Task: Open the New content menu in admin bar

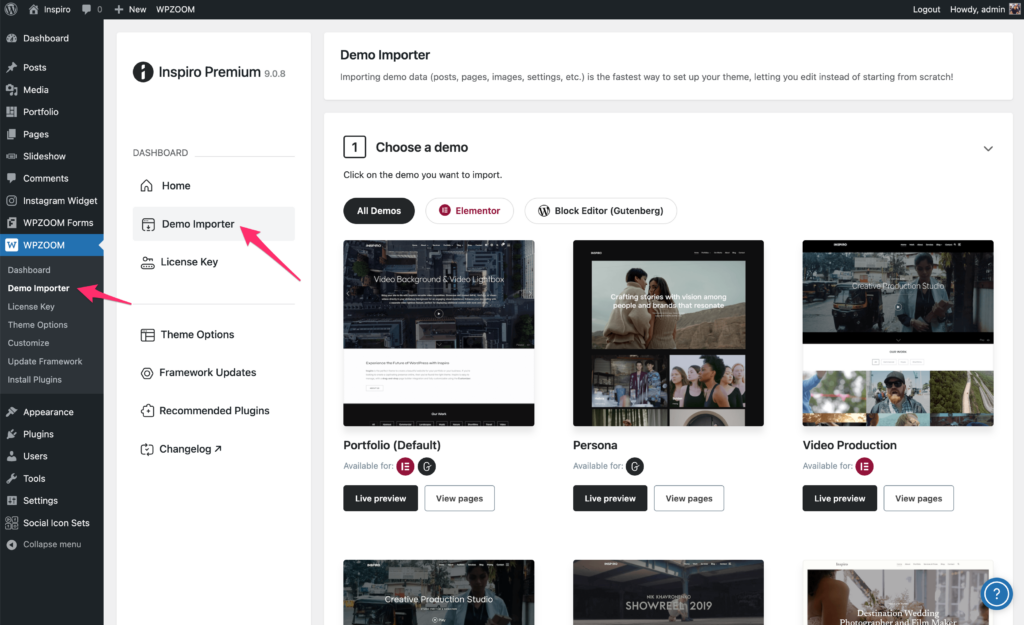Action: [x=130, y=9]
